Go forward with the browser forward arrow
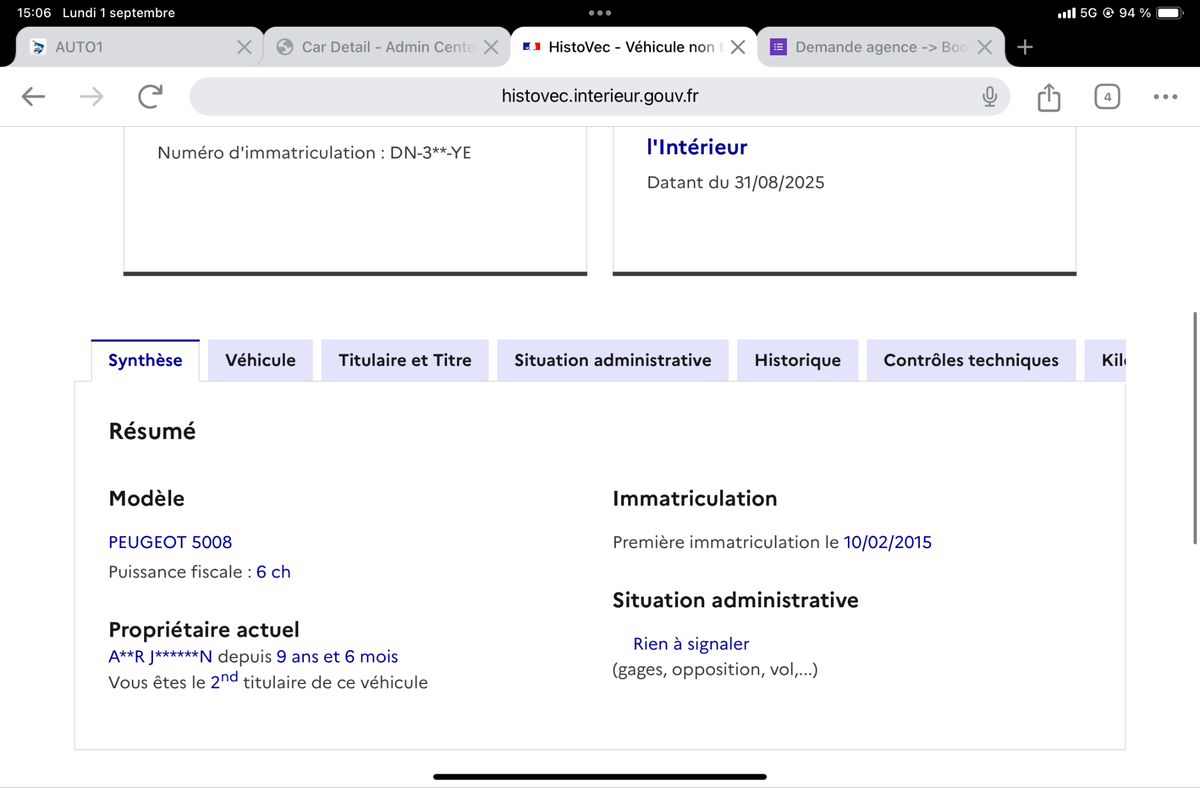 91,96
